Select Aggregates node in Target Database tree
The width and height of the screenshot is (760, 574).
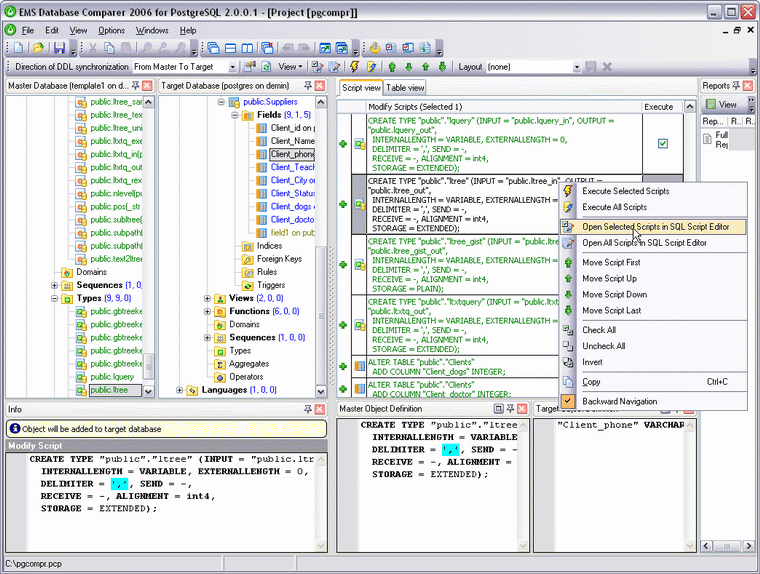(249, 364)
